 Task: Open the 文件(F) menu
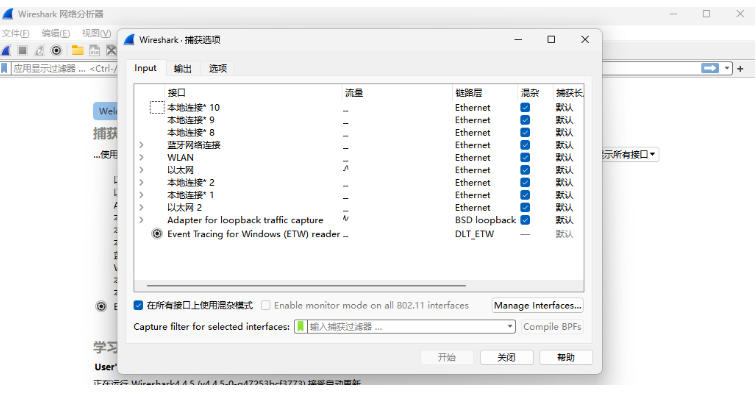[15, 33]
